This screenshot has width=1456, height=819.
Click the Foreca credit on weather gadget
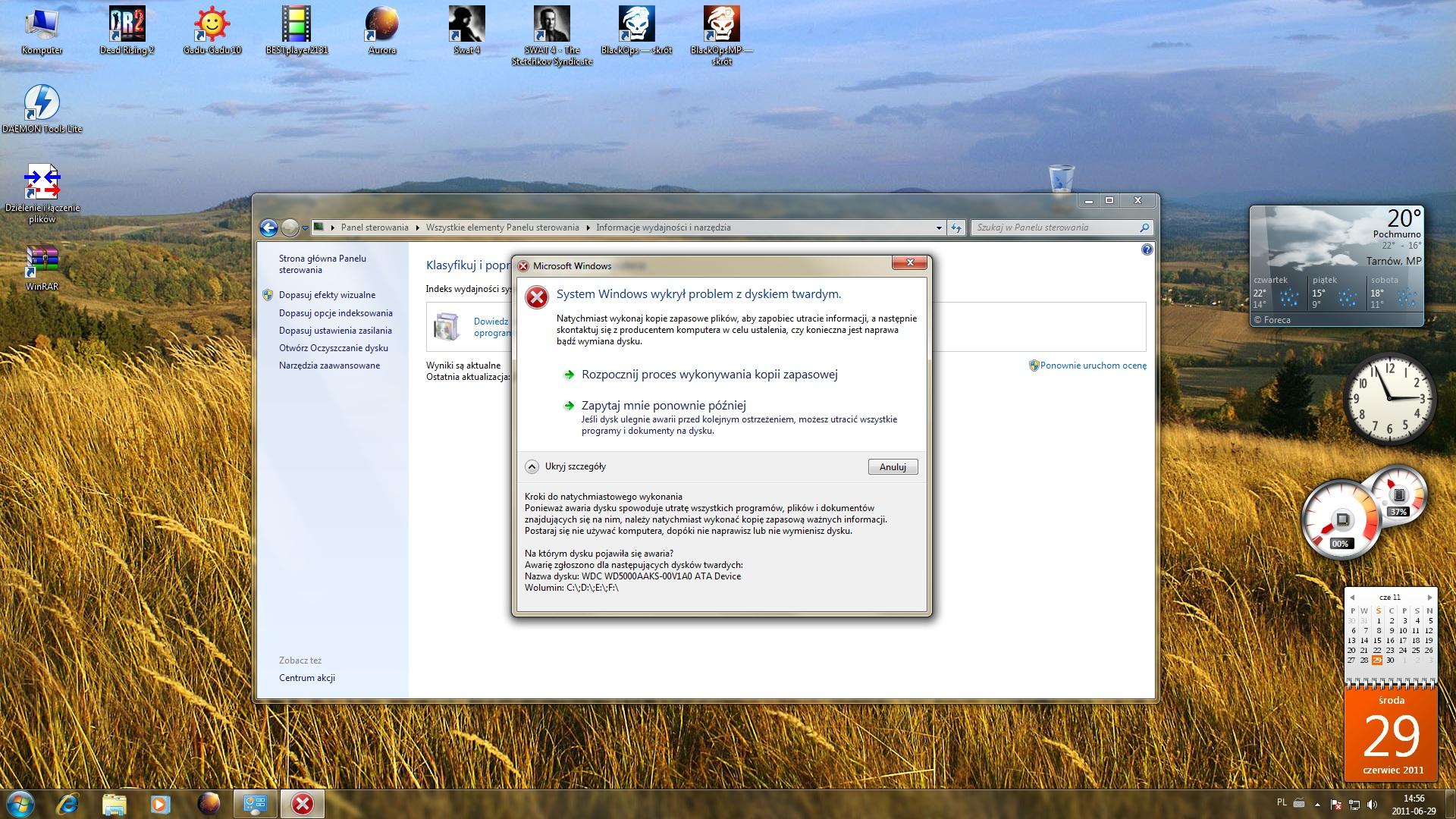pyautogui.click(x=1272, y=320)
